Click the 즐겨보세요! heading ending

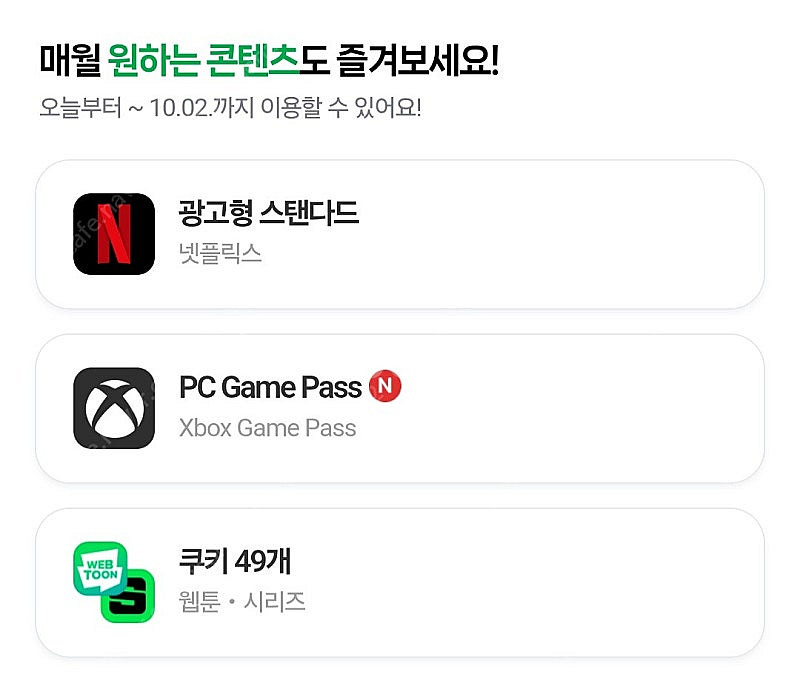pyautogui.click(x=418, y=60)
